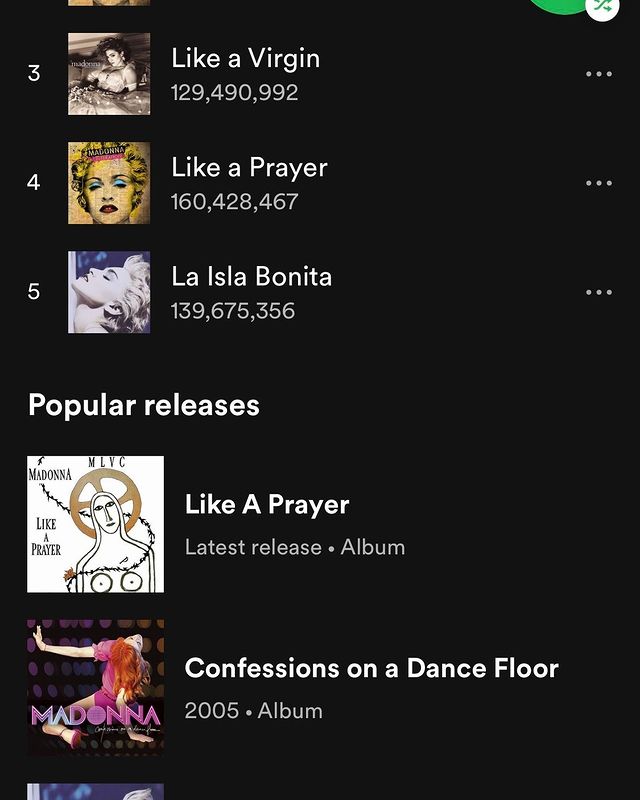Select the Confessions on a Dance Floor title
640x800 pixels.
pos(371,668)
